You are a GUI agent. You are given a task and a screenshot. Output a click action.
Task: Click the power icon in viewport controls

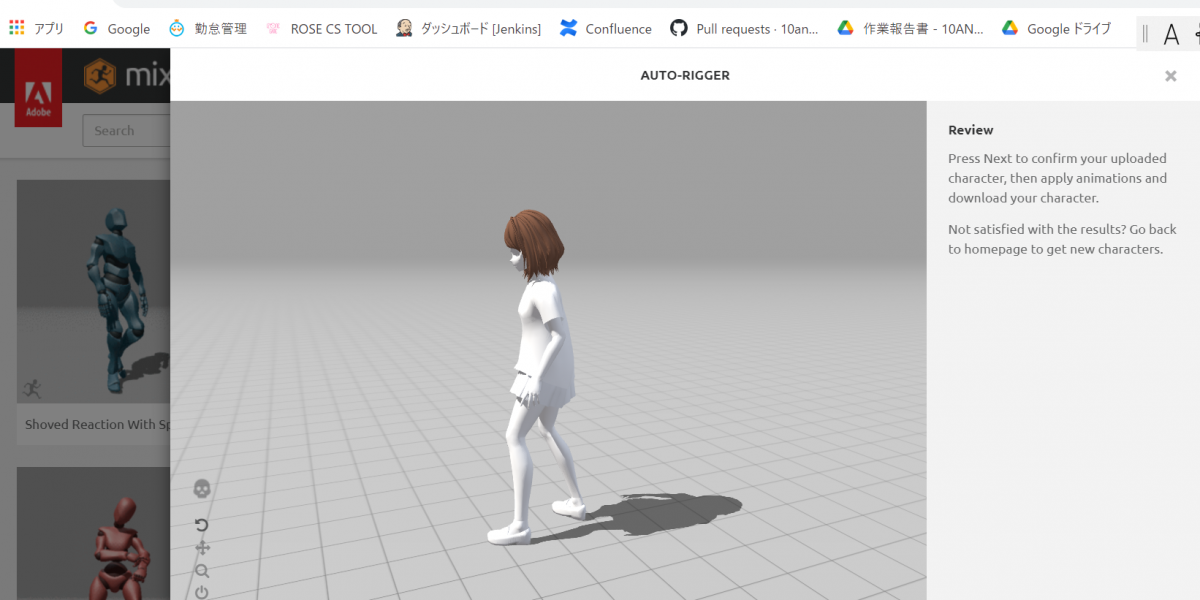(x=202, y=592)
